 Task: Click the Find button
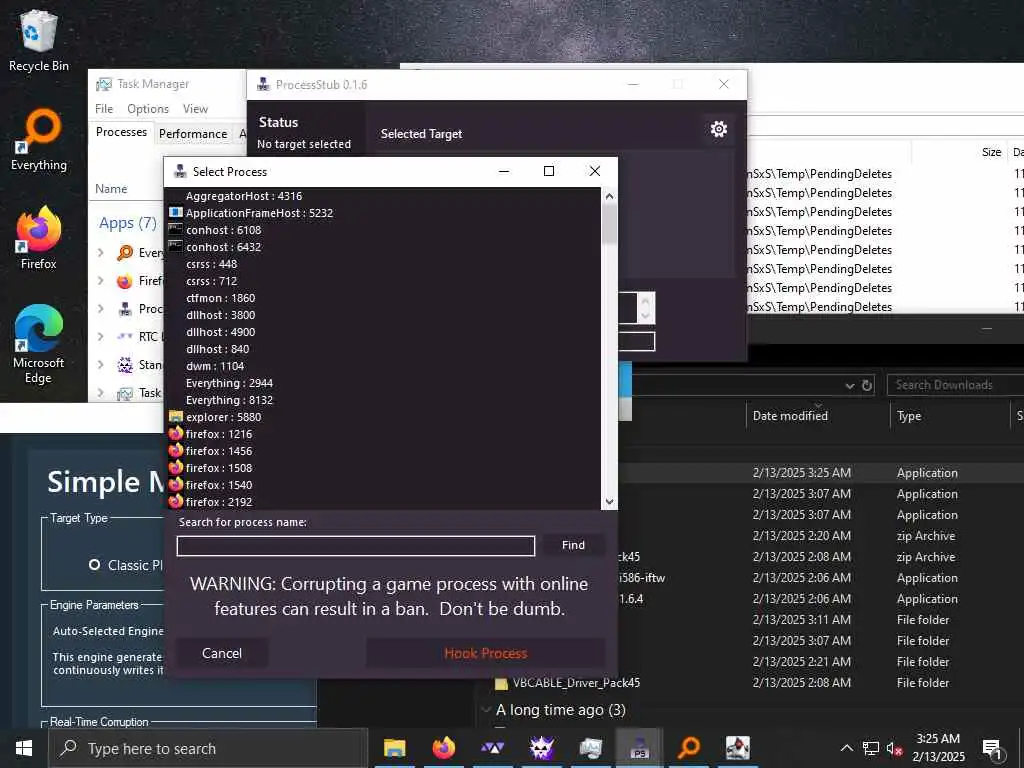click(x=573, y=545)
